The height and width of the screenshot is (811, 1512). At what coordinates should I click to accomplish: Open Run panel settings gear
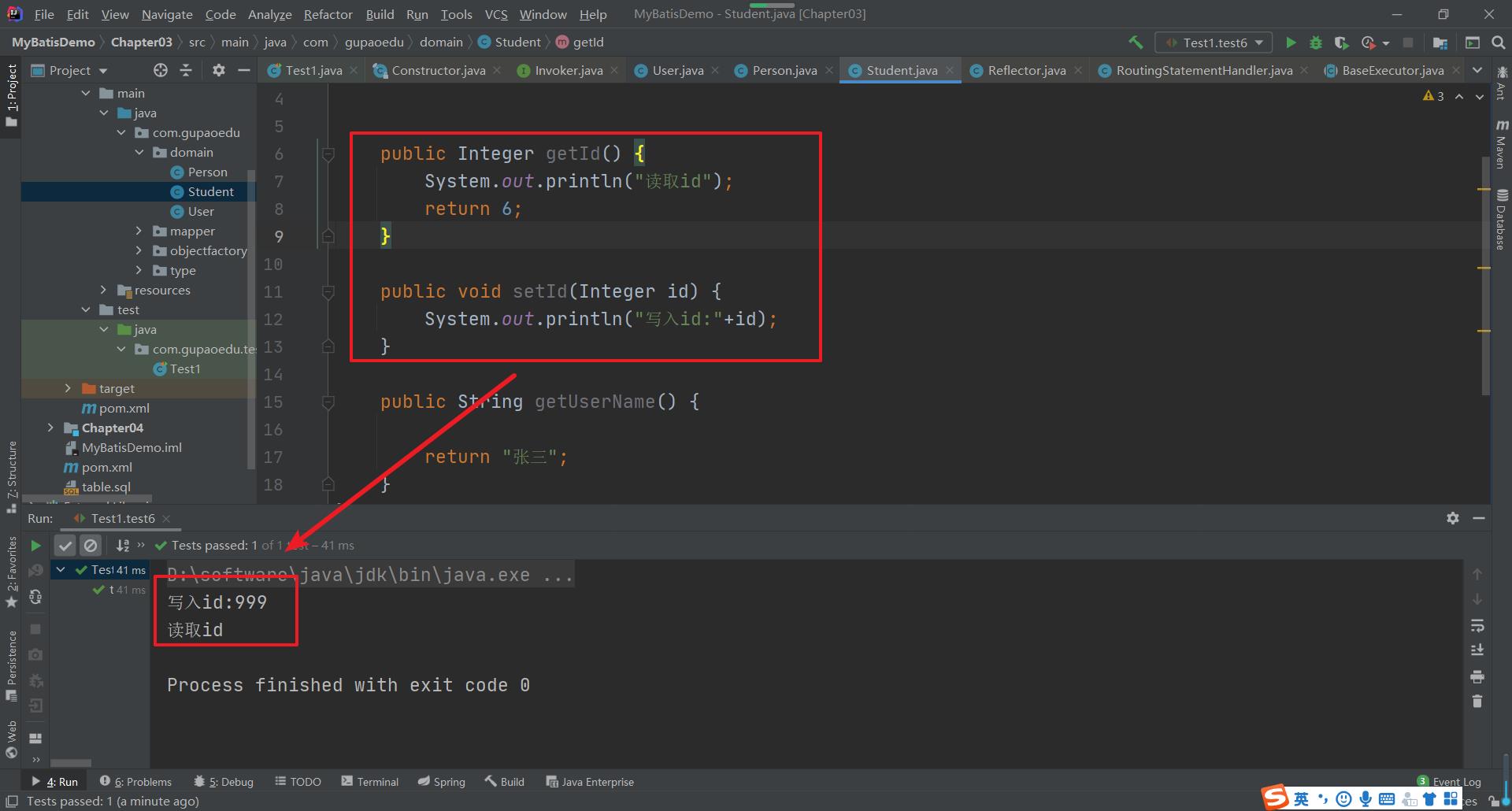[x=1453, y=518]
